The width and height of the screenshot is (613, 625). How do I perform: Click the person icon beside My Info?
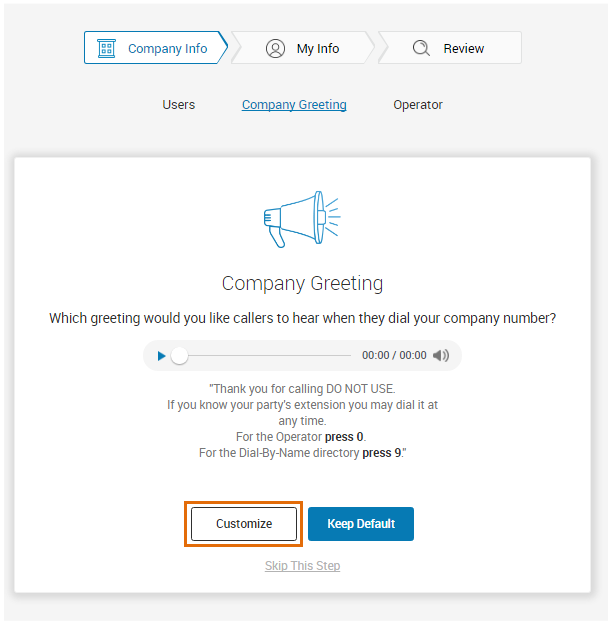pyautogui.click(x=275, y=49)
